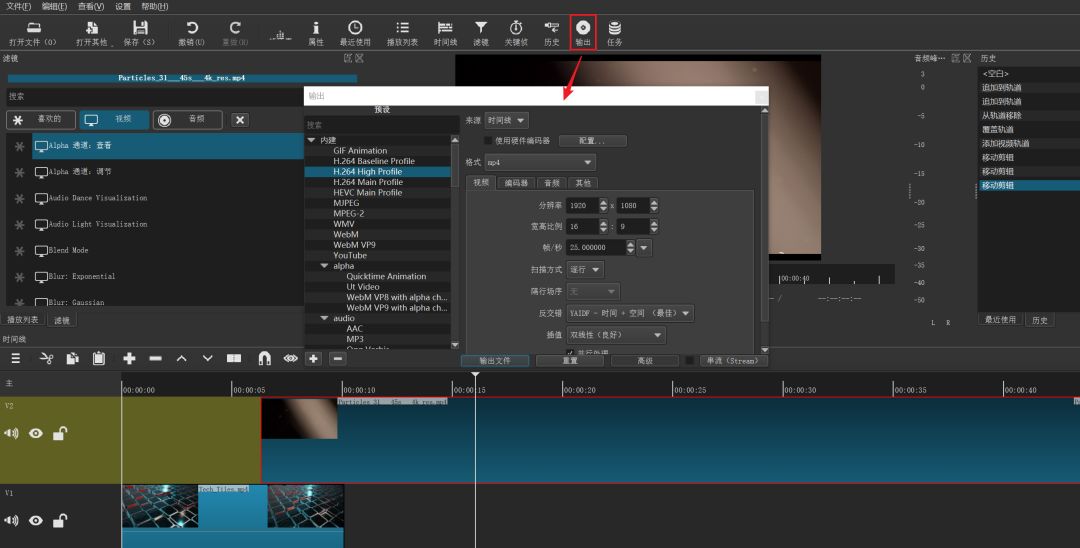Hide the V2 track with eye icon

[x=36, y=433]
